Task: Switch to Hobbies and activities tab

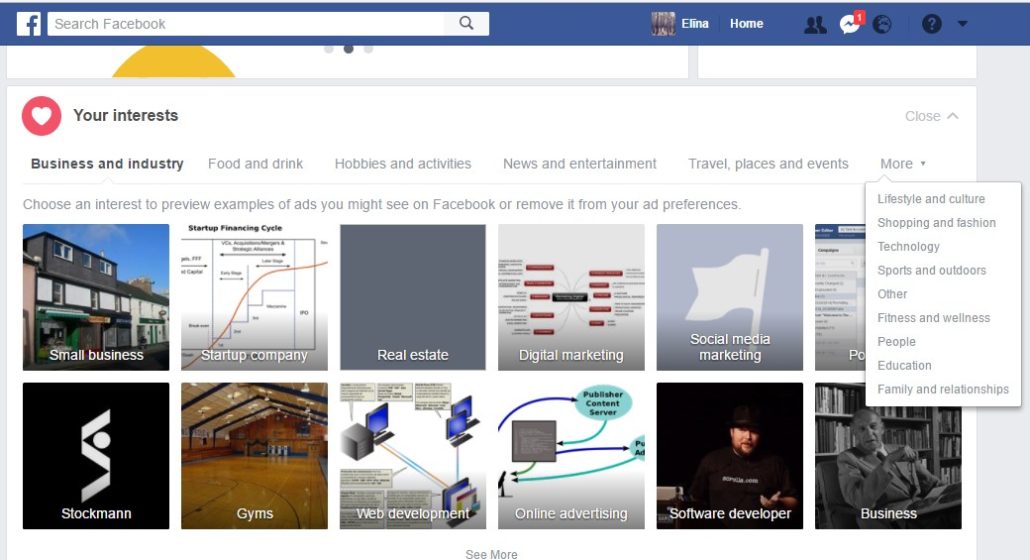Action: [x=403, y=163]
